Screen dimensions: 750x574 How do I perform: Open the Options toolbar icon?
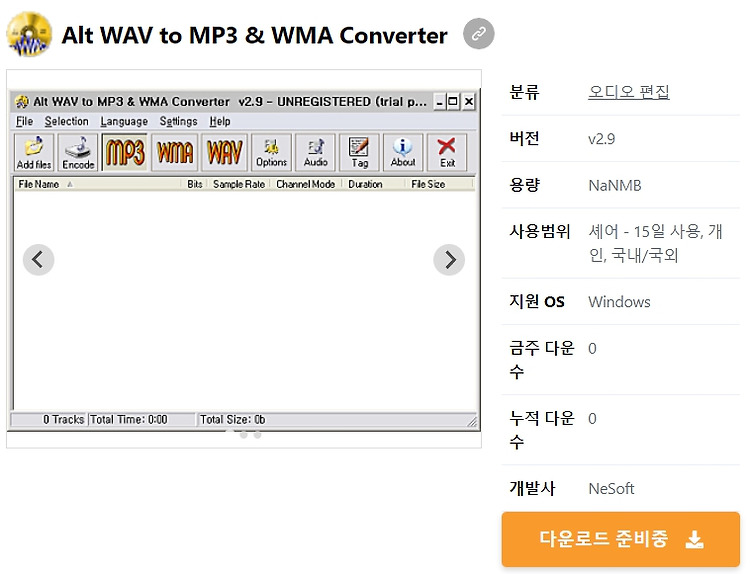pyautogui.click(x=271, y=152)
